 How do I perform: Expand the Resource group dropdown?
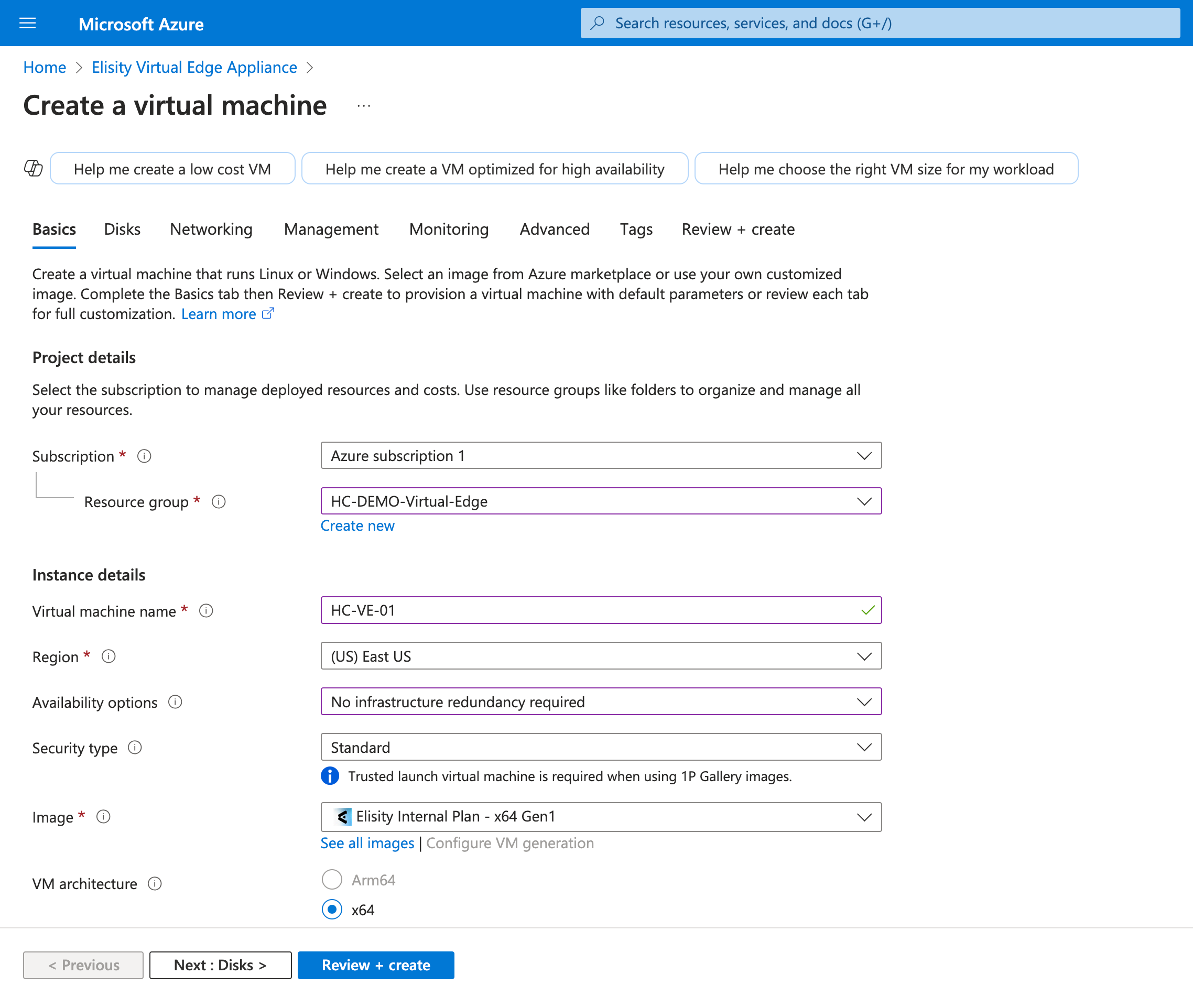coord(601,501)
